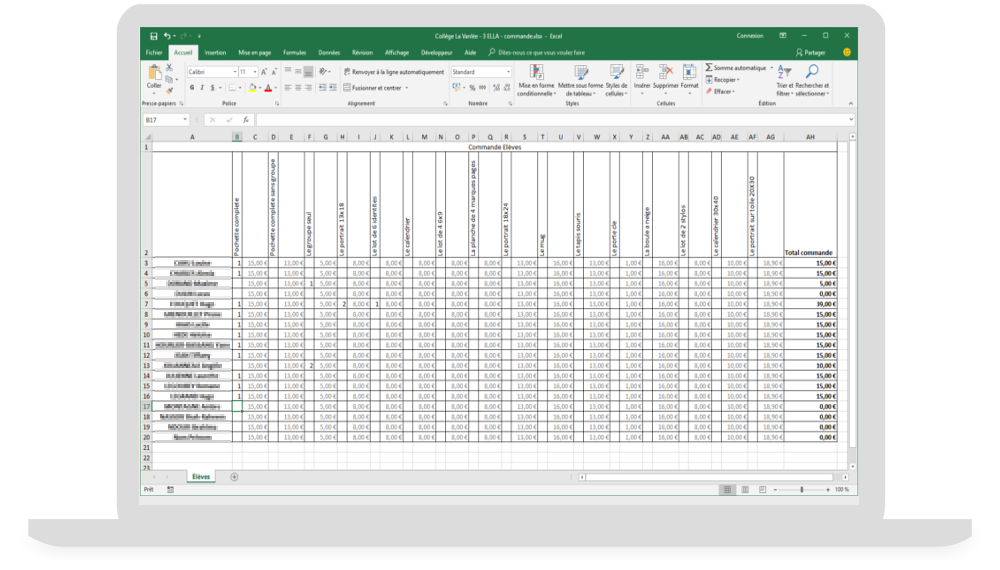Click the Coller paste icon
Screen dimensions: 1000x570
click(x=154, y=74)
